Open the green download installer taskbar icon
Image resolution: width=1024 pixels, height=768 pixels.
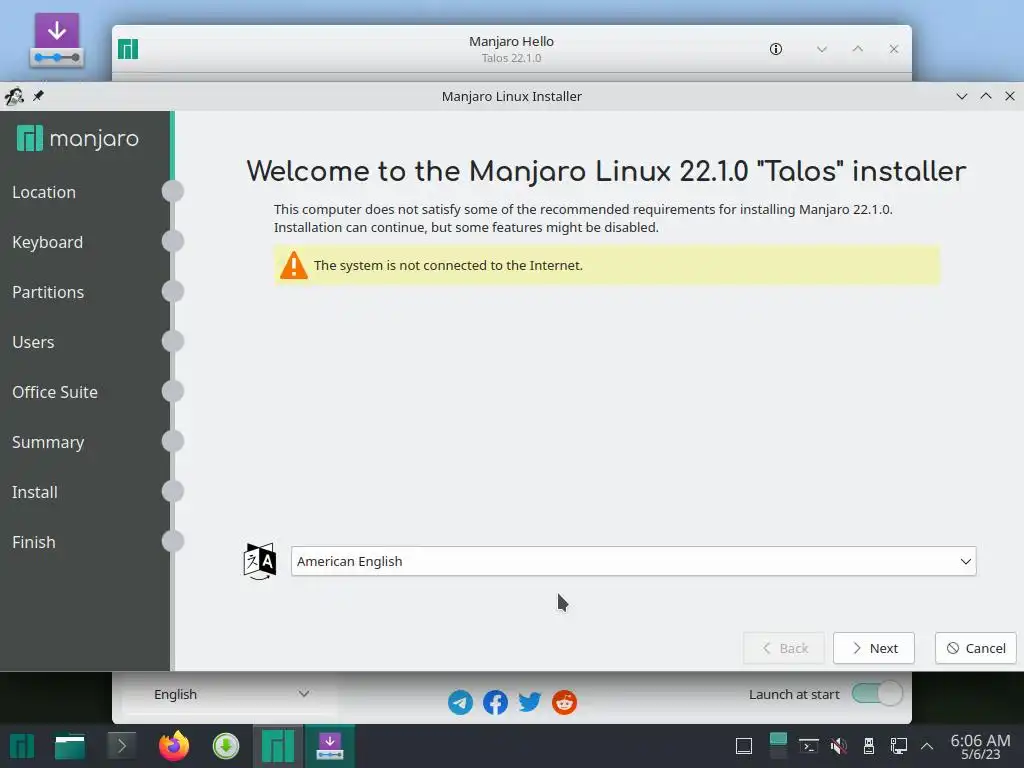point(226,746)
